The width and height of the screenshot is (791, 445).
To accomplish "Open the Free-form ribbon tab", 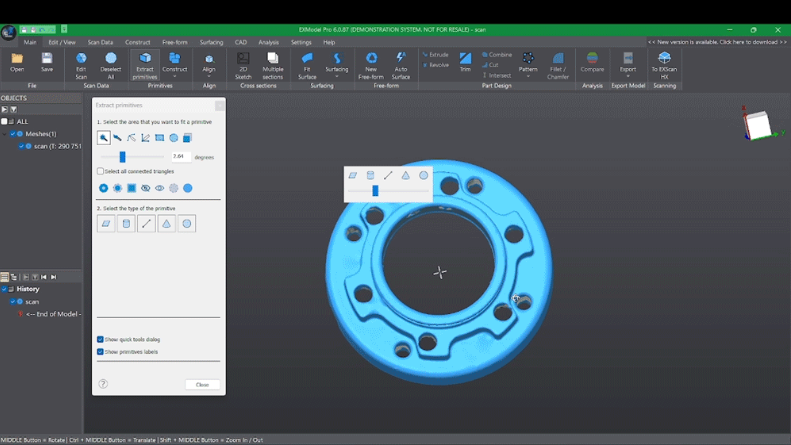I will click(175, 42).
